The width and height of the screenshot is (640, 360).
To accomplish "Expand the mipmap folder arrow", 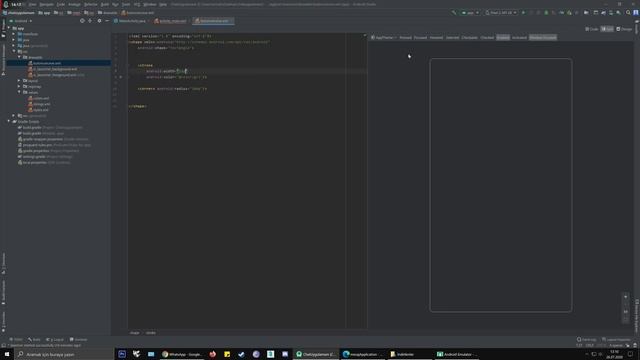I will click(x=19, y=87).
